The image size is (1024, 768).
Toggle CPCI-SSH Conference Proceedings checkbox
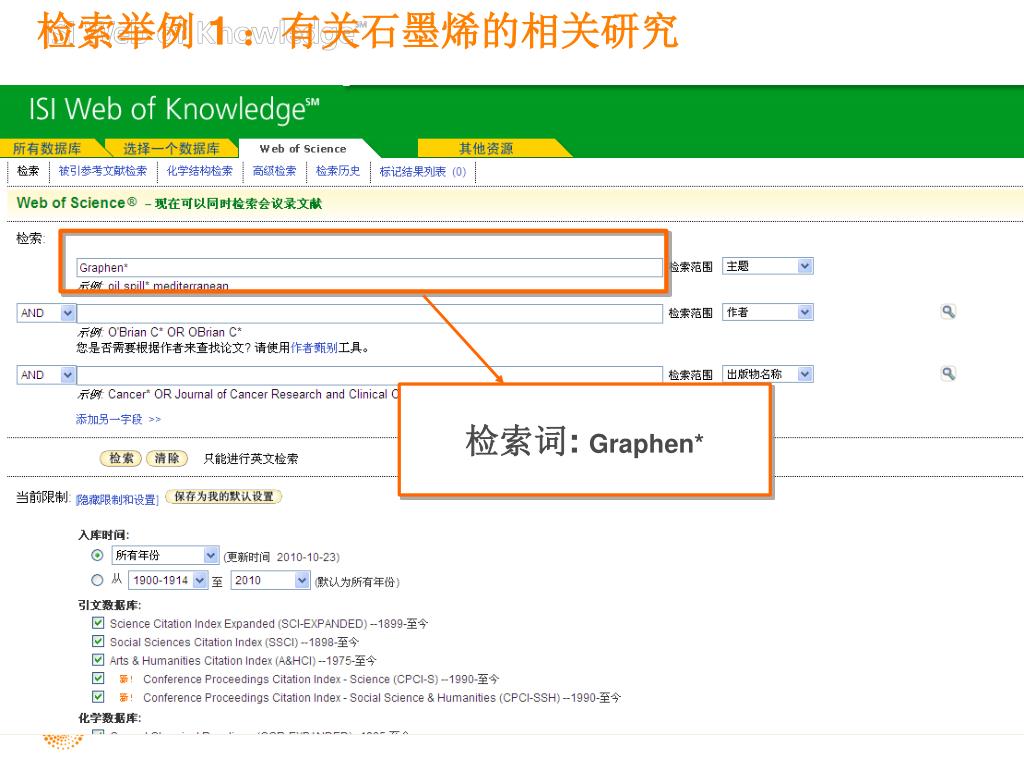[x=98, y=696]
